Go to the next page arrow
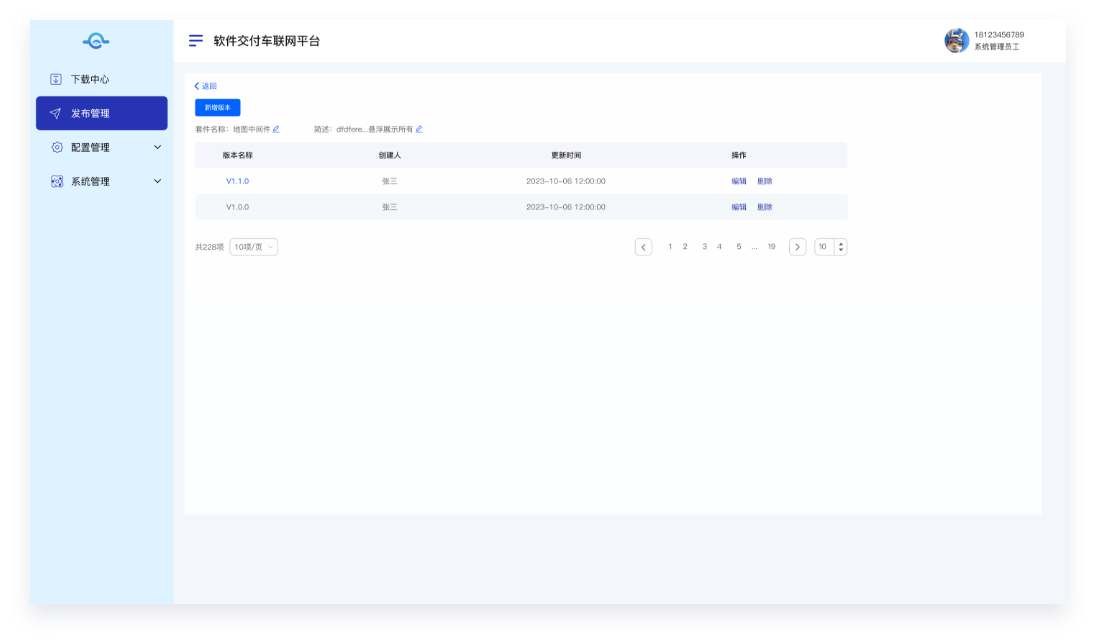 point(797,247)
